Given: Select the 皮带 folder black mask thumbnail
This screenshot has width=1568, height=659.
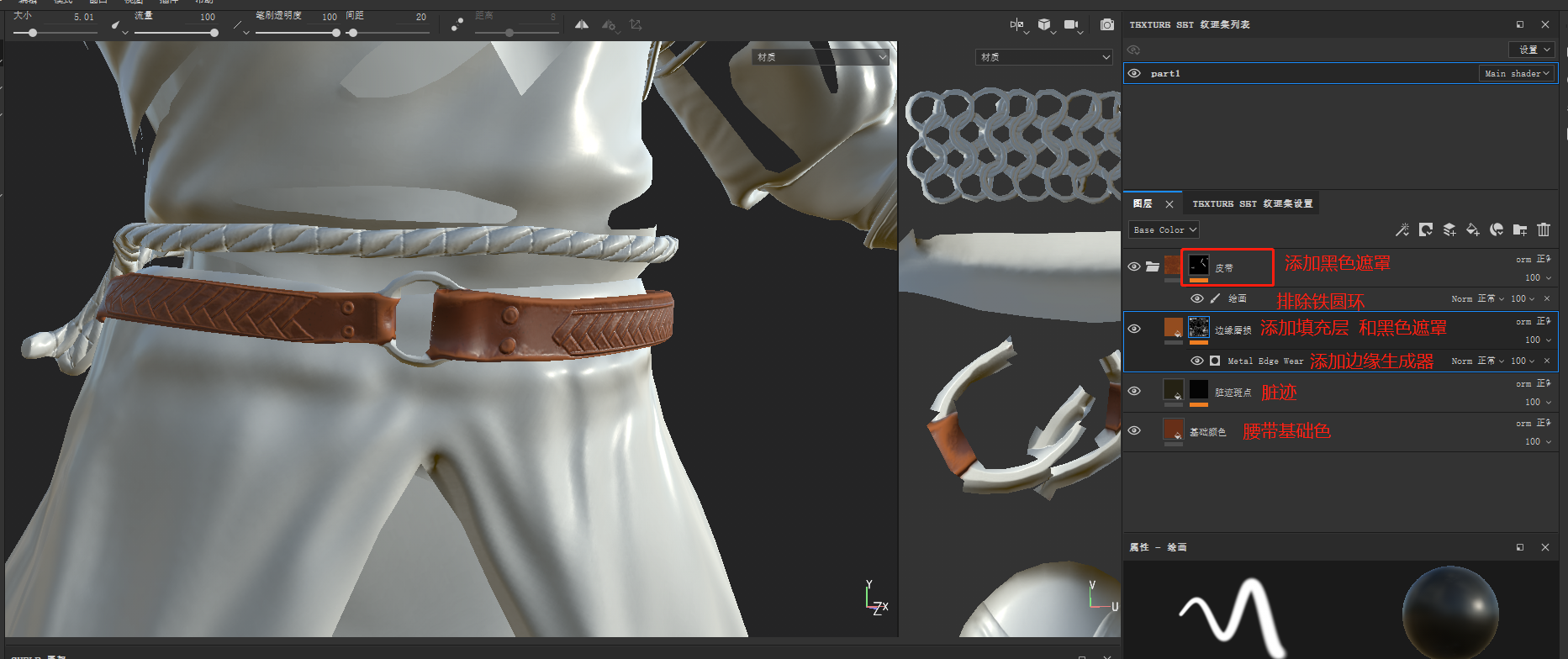Looking at the screenshot, I should coord(1199,266).
